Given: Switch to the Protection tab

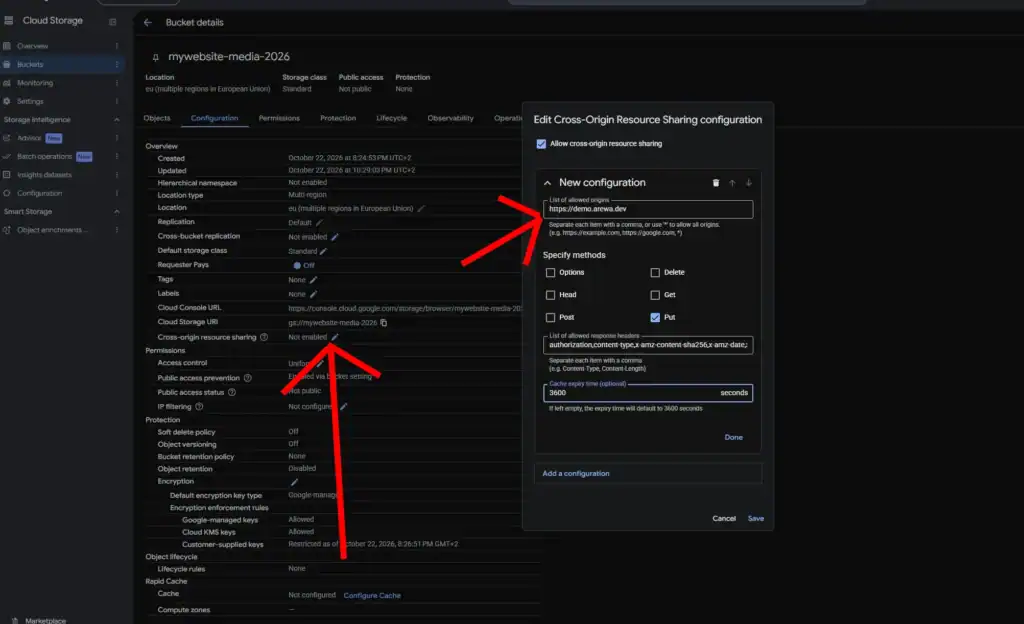Looking at the screenshot, I should 338,118.
